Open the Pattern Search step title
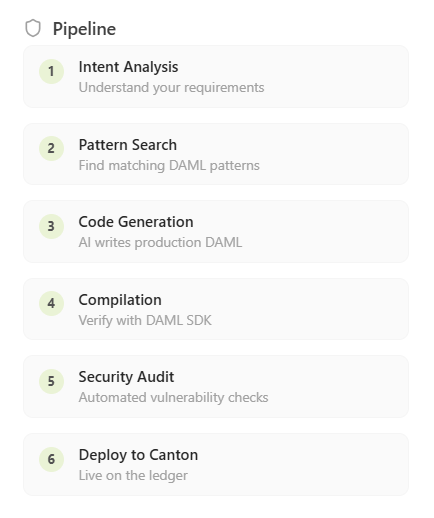434x518 pixels. (128, 145)
